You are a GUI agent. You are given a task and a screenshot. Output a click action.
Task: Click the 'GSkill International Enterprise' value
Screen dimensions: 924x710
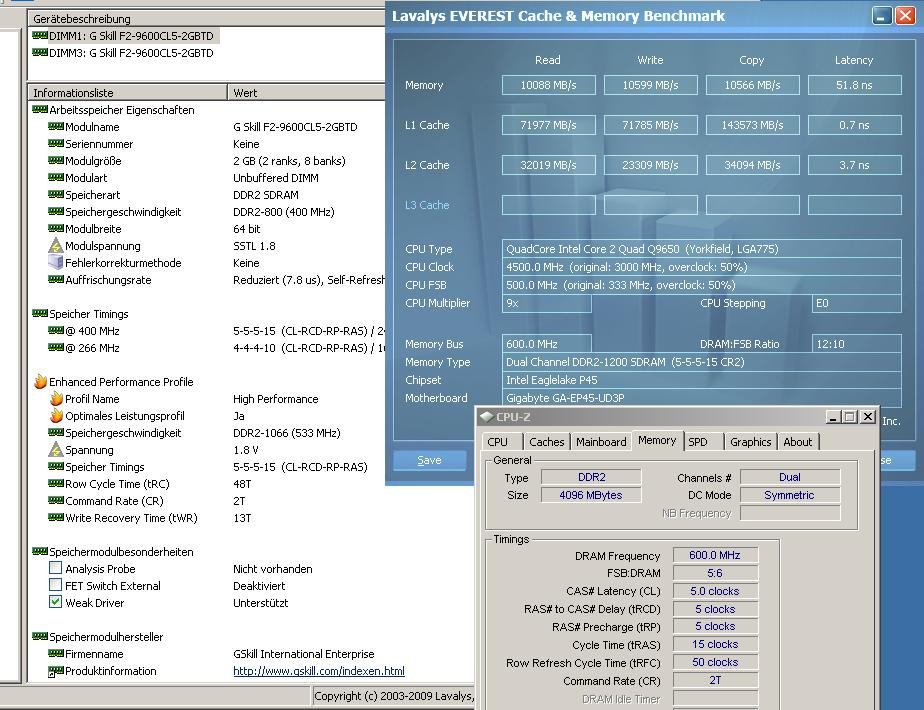(x=304, y=653)
